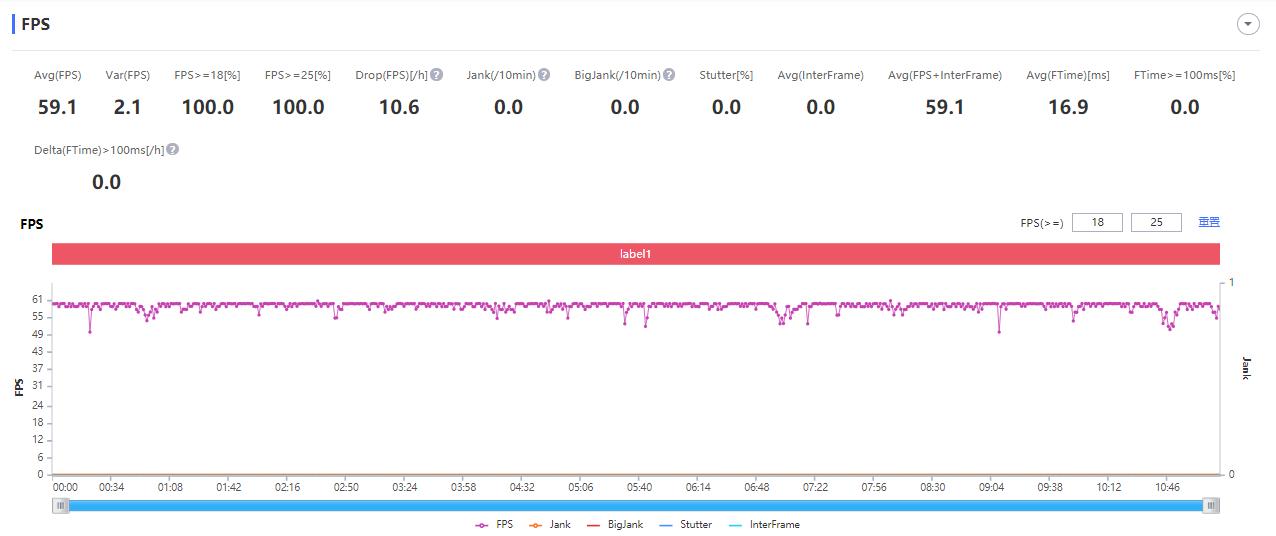Toggle FPS series in chart legend
This screenshot has height=536, width=1276.
pyautogui.click(x=494, y=524)
